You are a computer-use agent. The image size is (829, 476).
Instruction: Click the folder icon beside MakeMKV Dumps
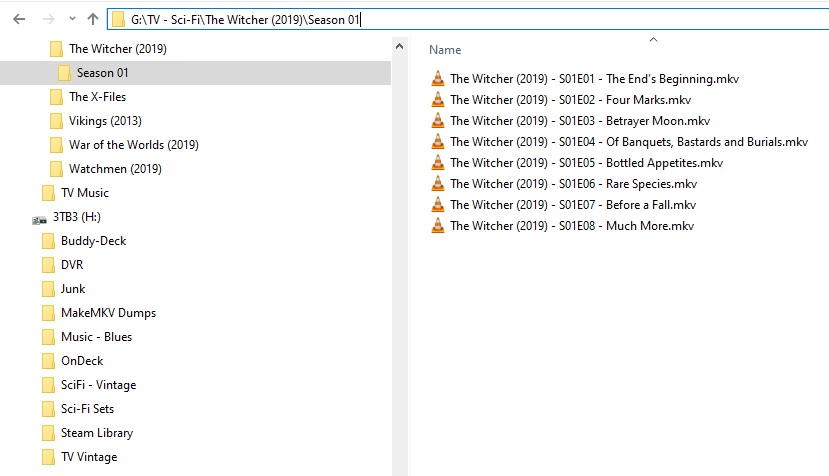tap(48, 313)
